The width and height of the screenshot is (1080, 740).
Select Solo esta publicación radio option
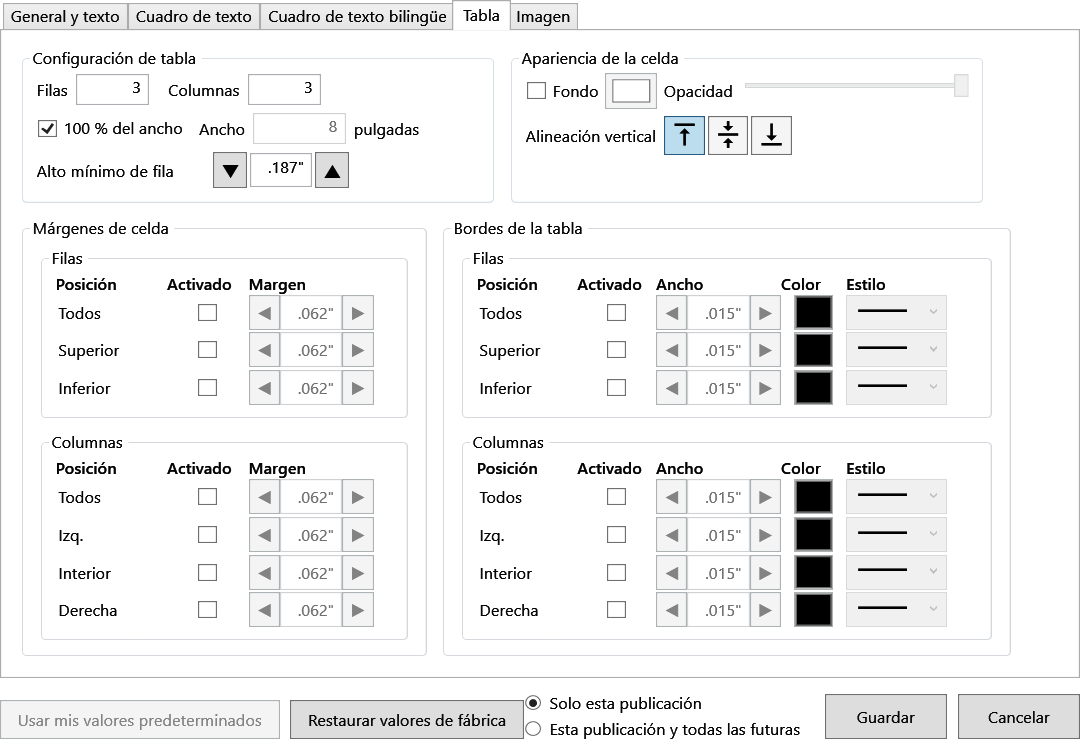click(x=533, y=703)
